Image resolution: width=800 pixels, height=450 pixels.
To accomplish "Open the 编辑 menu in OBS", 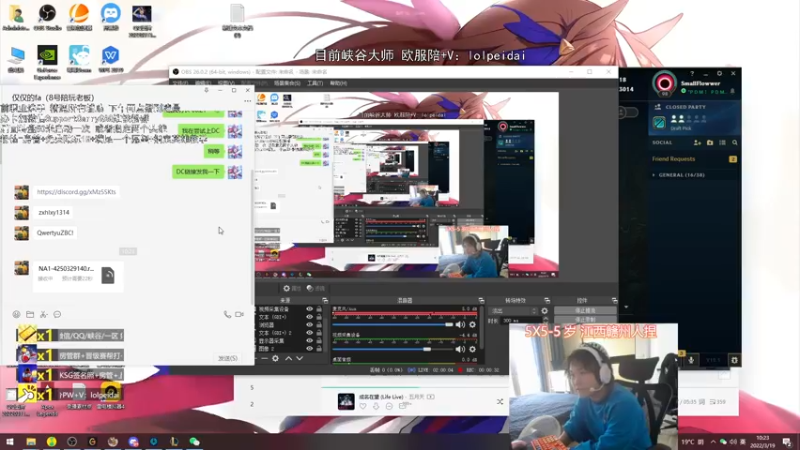I will pos(203,83).
